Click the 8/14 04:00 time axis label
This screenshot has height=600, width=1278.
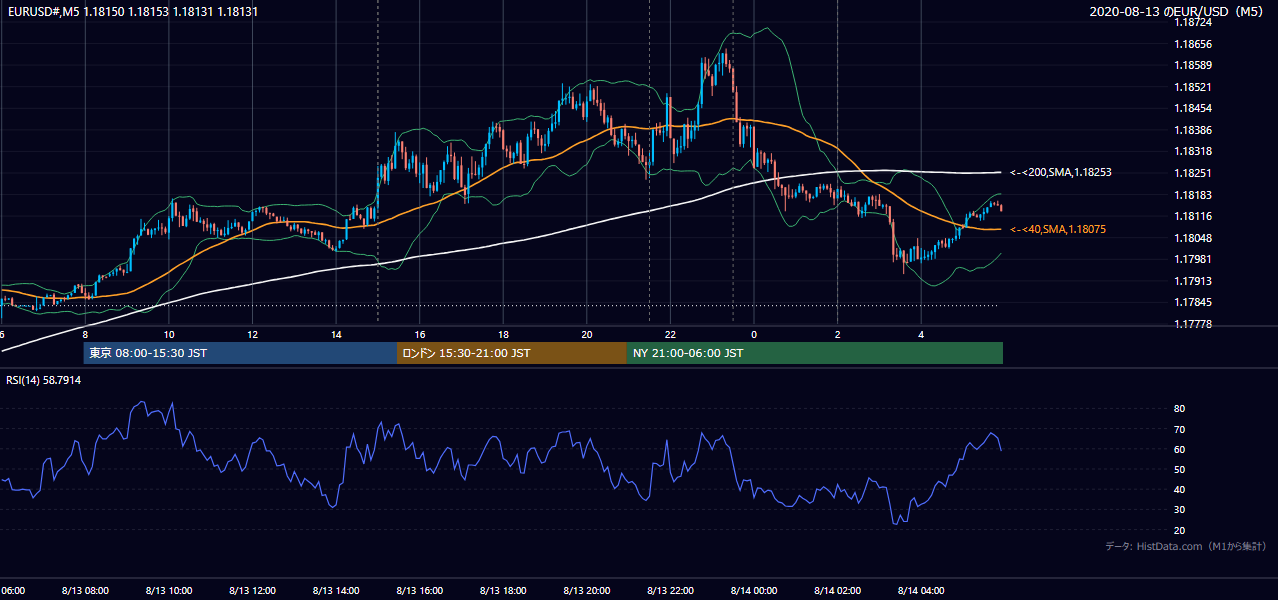click(x=920, y=590)
